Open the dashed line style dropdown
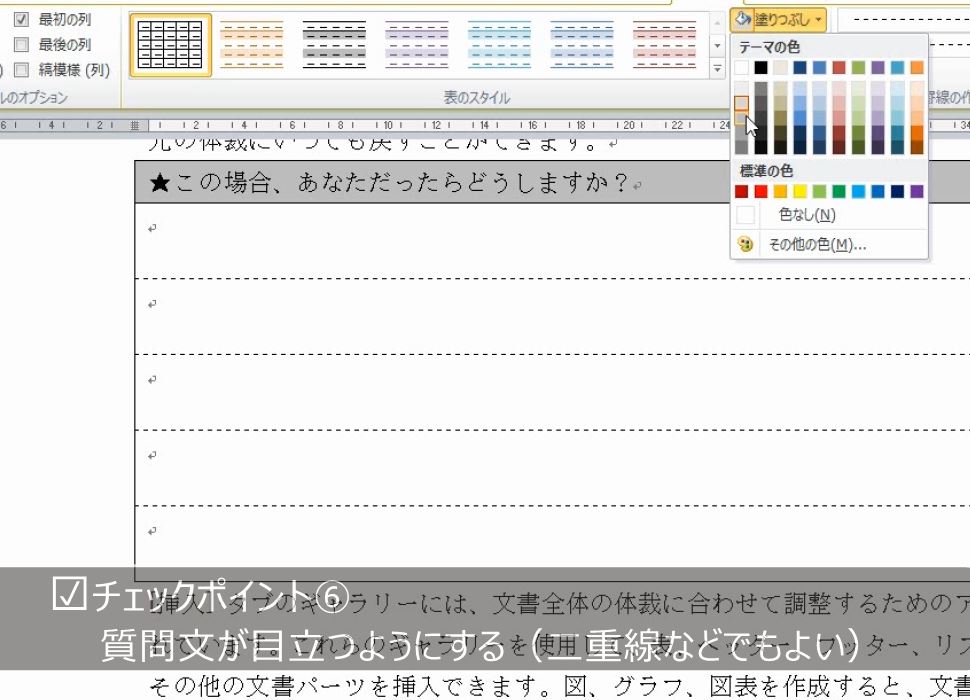Viewport: 970px width, 700px height. tap(906, 20)
